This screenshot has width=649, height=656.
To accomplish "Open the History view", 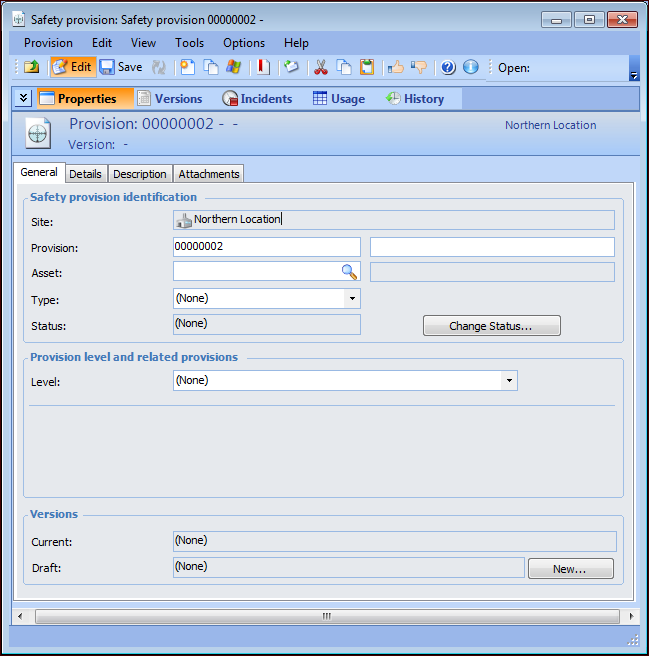I will tap(415, 99).
